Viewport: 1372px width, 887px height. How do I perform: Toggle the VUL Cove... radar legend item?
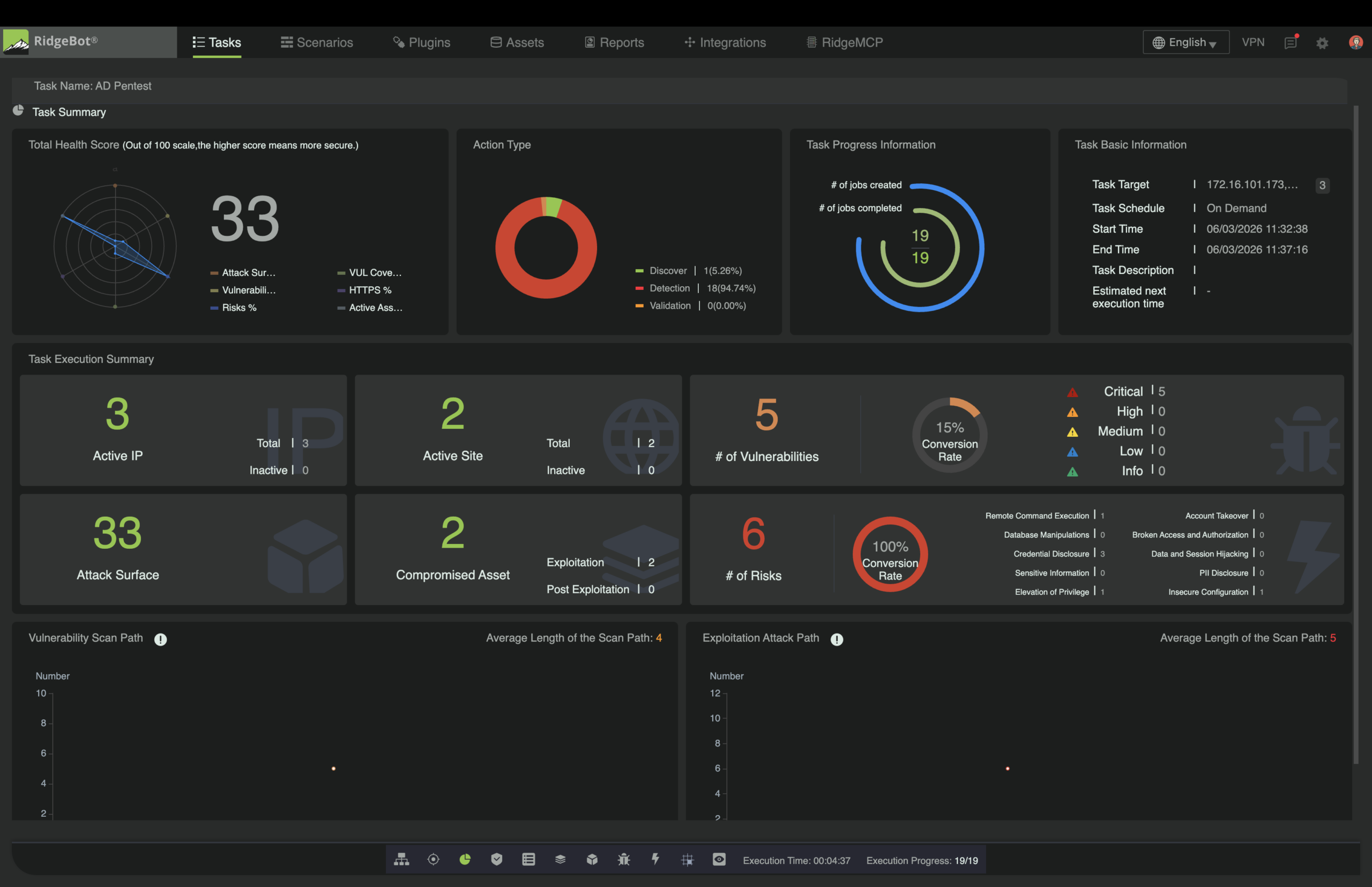pyautogui.click(x=369, y=273)
